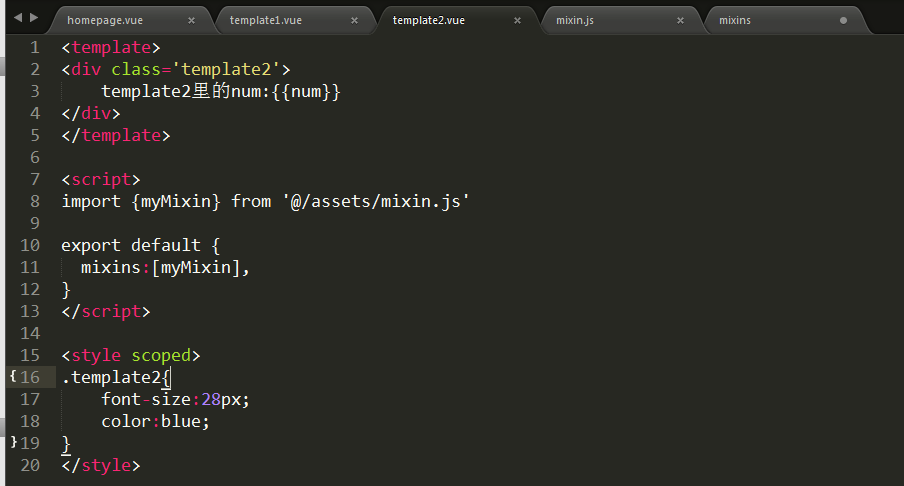Click the opening brace marker at line 16
This screenshot has height=486, width=904.
pos(13,376)
